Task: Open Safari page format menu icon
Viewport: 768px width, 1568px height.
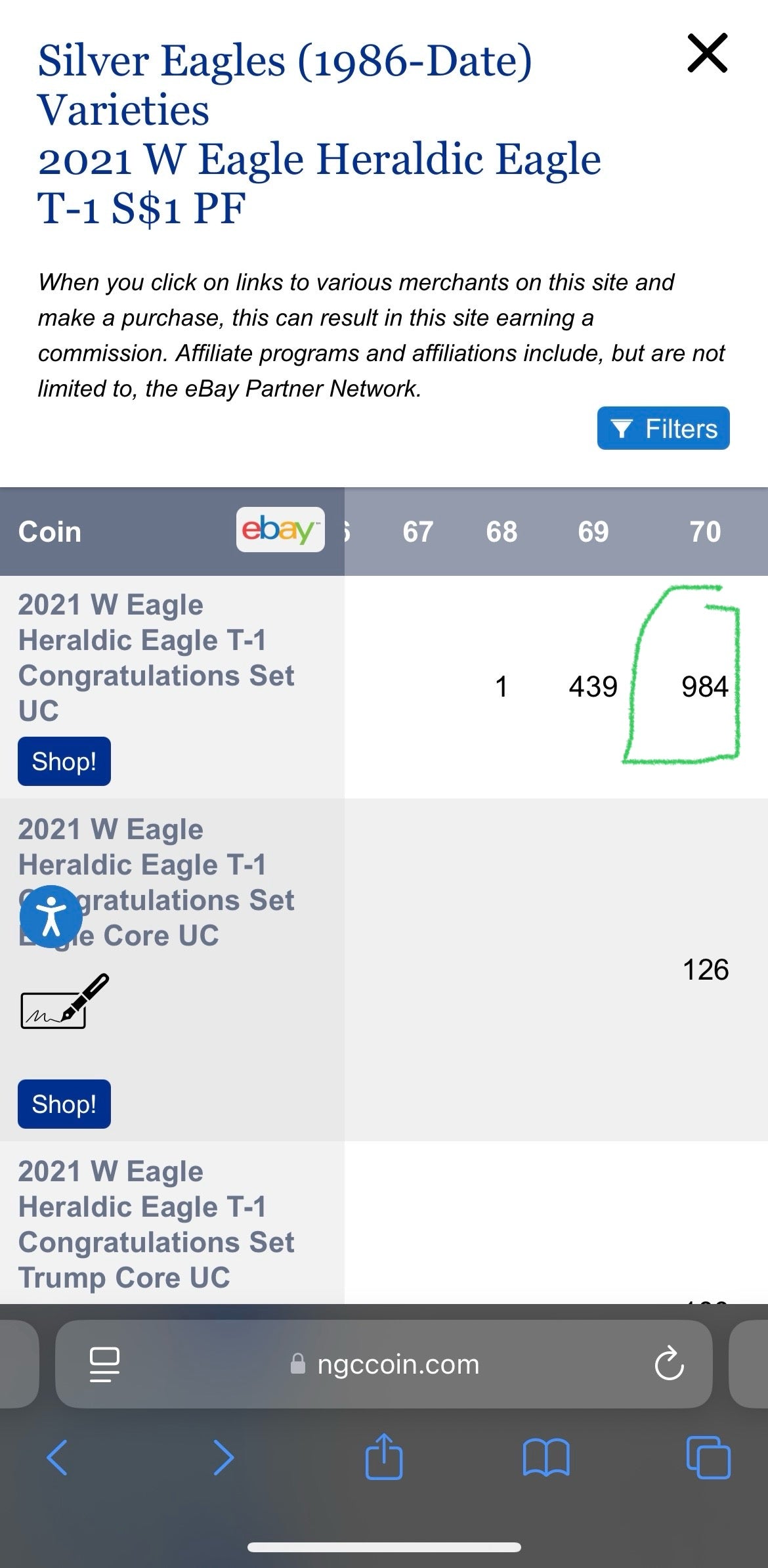Action: coord(104,1364)
